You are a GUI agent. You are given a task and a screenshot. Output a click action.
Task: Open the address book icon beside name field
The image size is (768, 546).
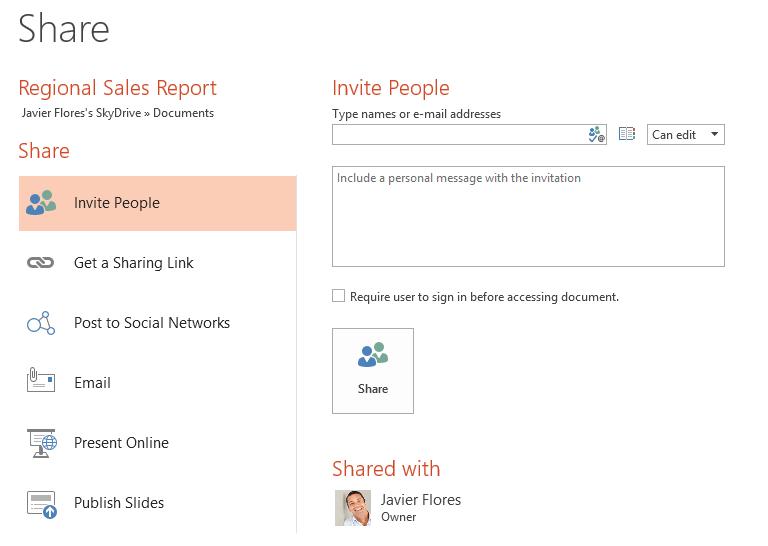tap(627, 134)
